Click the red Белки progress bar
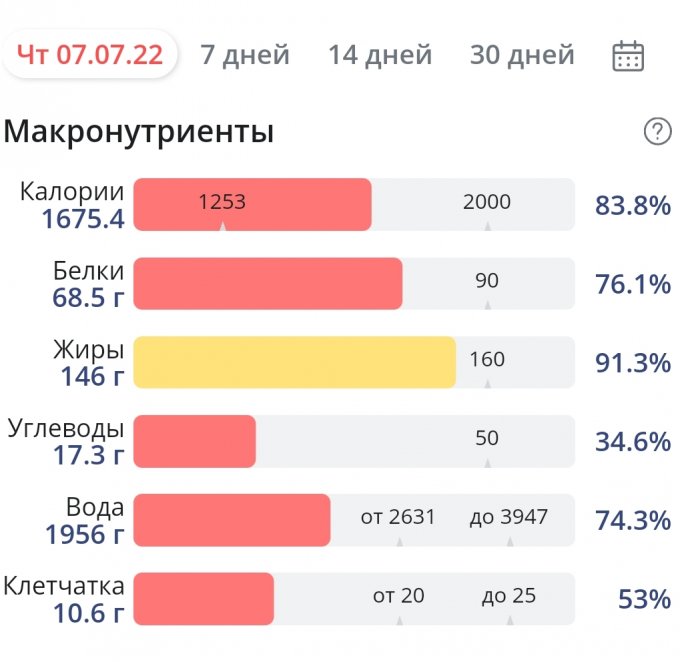680x662 pixels. 268,283
